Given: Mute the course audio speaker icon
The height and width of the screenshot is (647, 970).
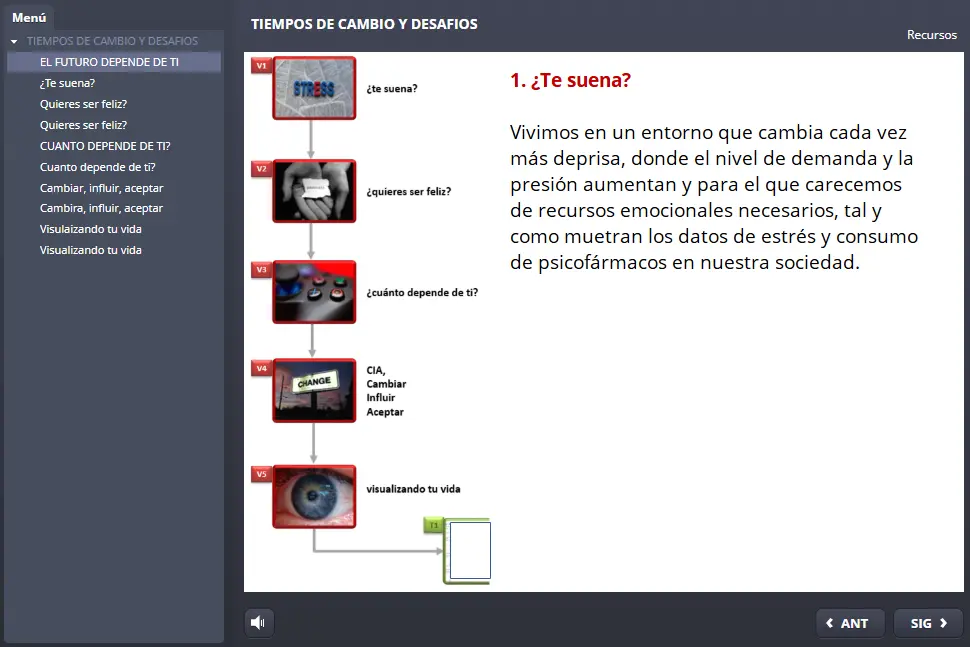Looking at the screenshot, I should coord(259,623).
